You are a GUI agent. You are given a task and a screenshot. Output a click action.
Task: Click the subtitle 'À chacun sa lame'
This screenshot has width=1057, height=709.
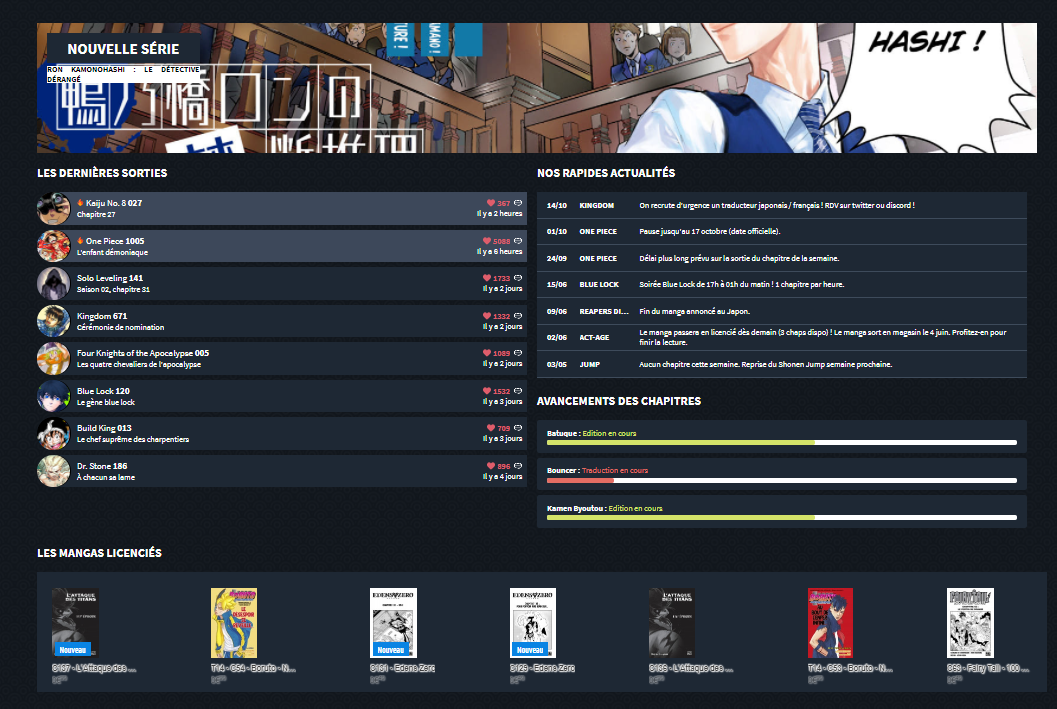click(x=106, y=477)
